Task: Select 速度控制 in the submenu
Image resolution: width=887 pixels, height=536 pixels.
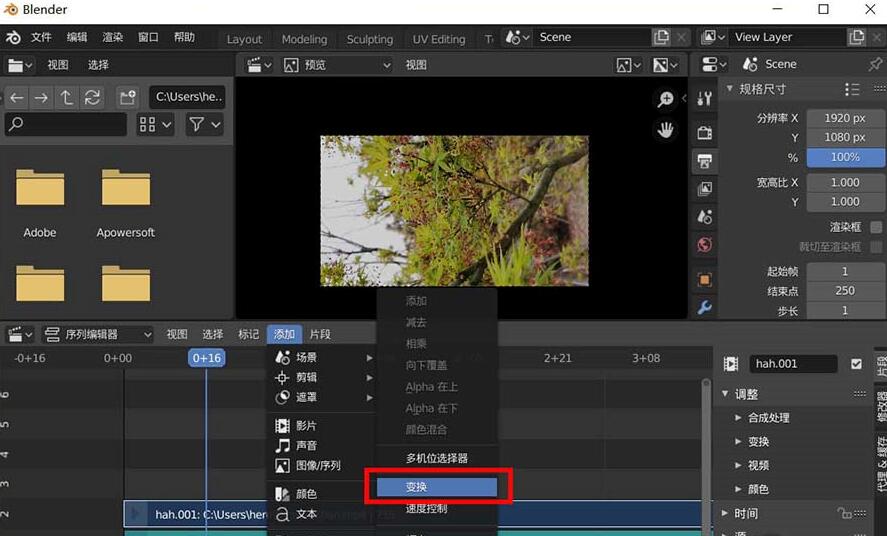Action: (426, 509)
